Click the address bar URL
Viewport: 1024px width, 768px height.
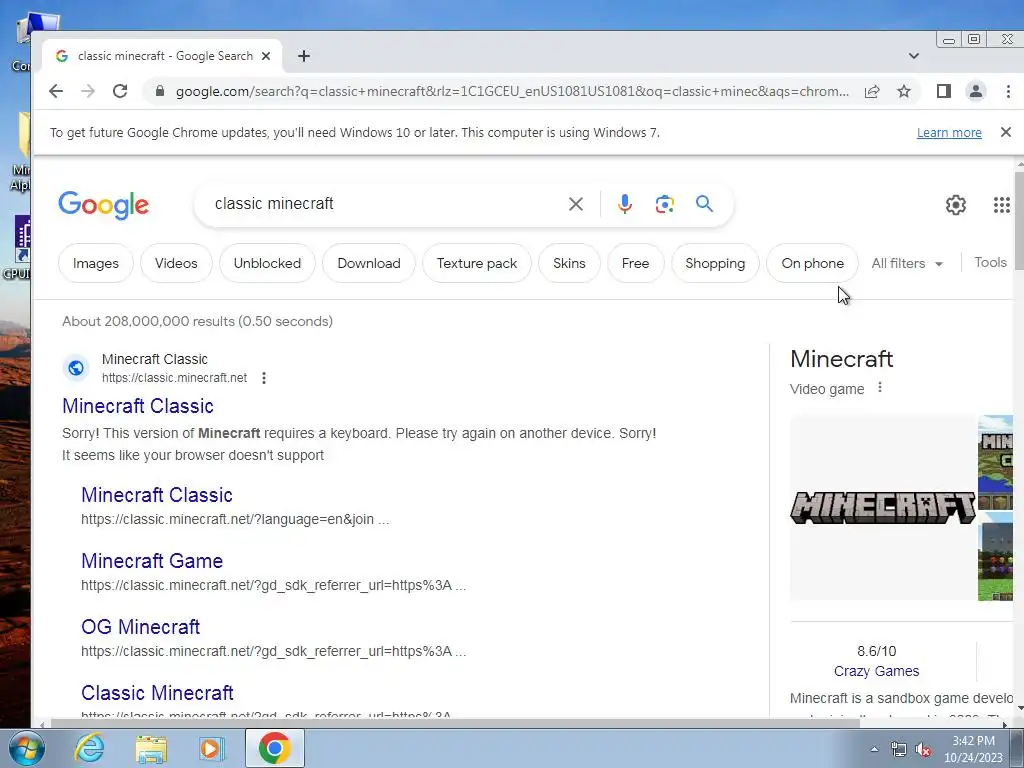[x=513, y=91]
